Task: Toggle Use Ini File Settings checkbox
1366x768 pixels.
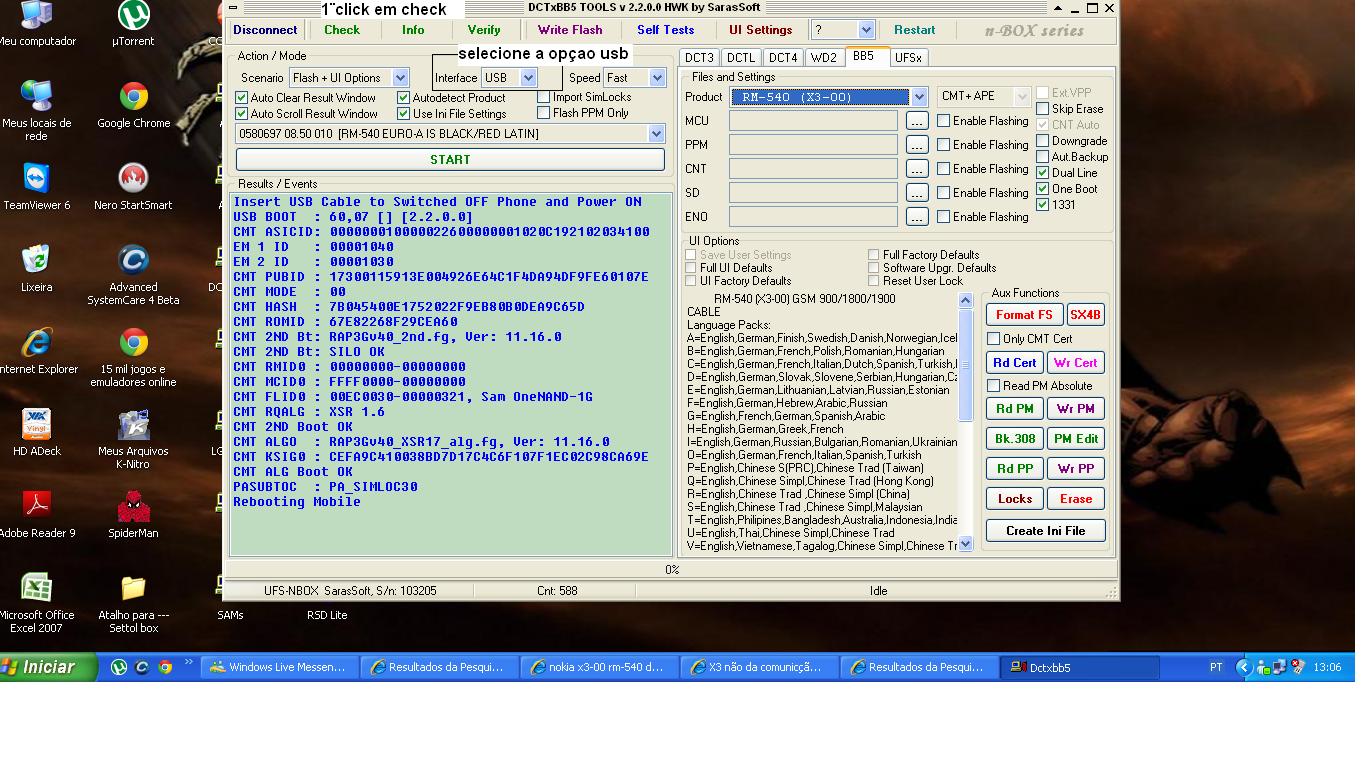Action: coord(403,114)
